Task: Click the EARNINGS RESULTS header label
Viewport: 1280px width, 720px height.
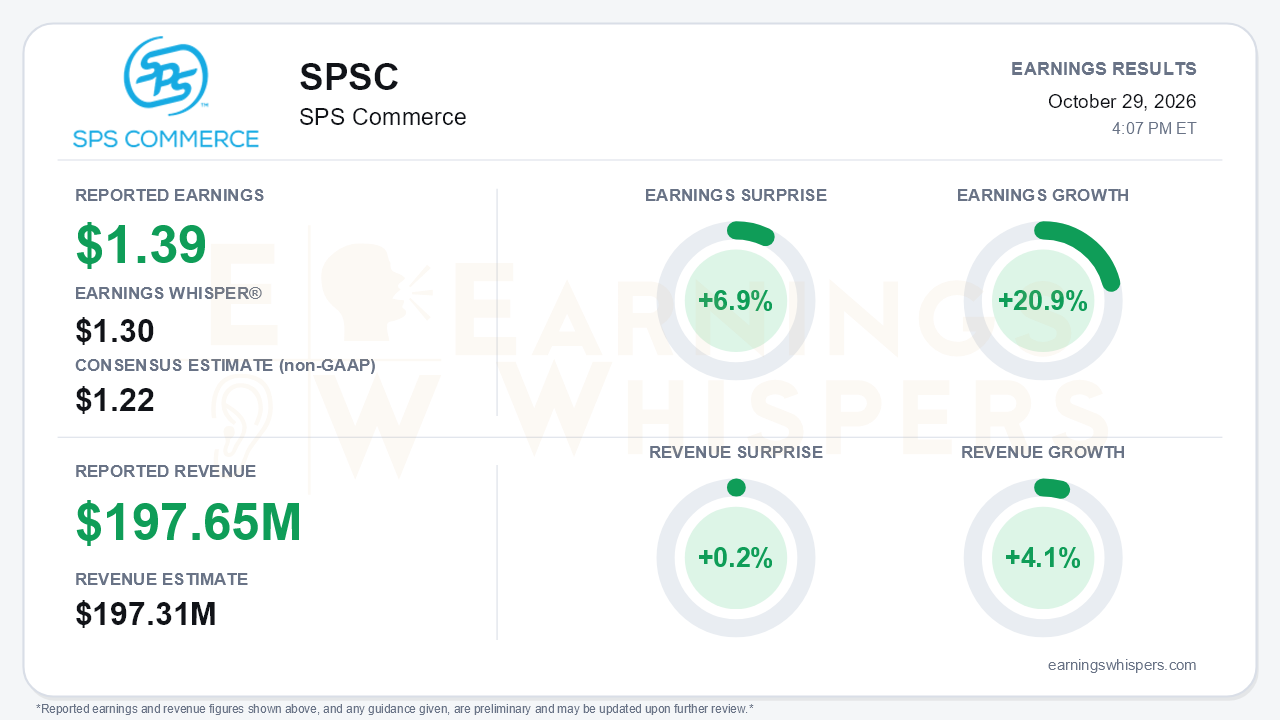Action: click(1104, 69)
